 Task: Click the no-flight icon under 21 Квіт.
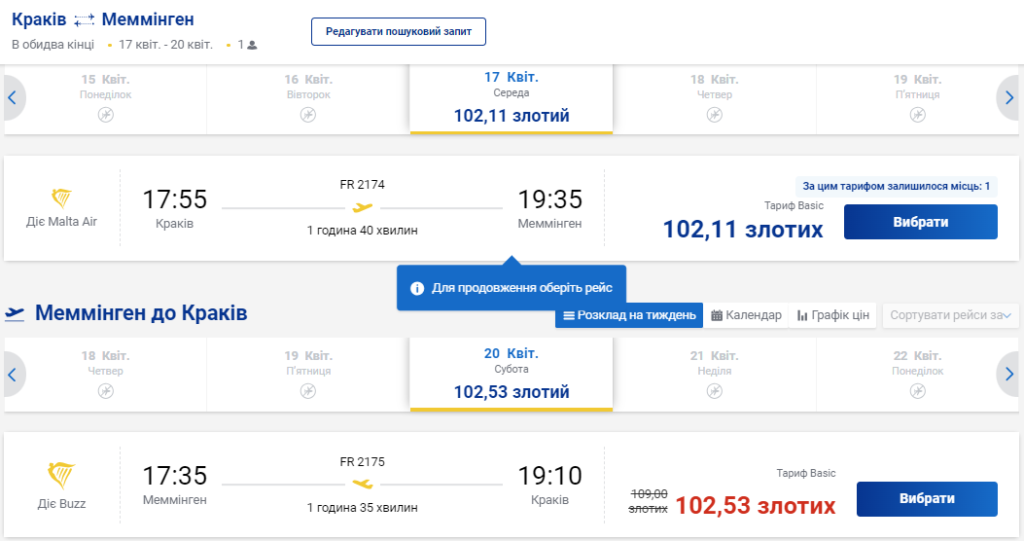coord(714,391)
